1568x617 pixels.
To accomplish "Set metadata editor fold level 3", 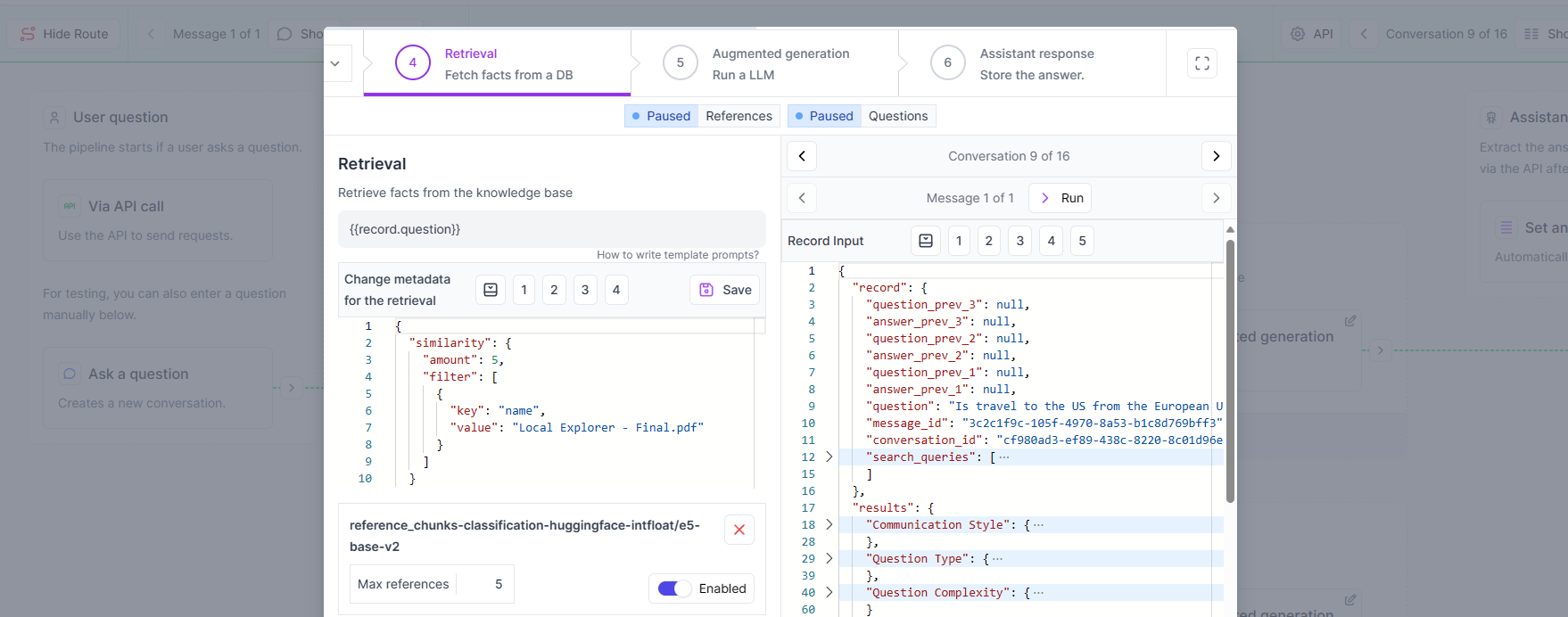I will pyautogui.click(x=585, y=290).
